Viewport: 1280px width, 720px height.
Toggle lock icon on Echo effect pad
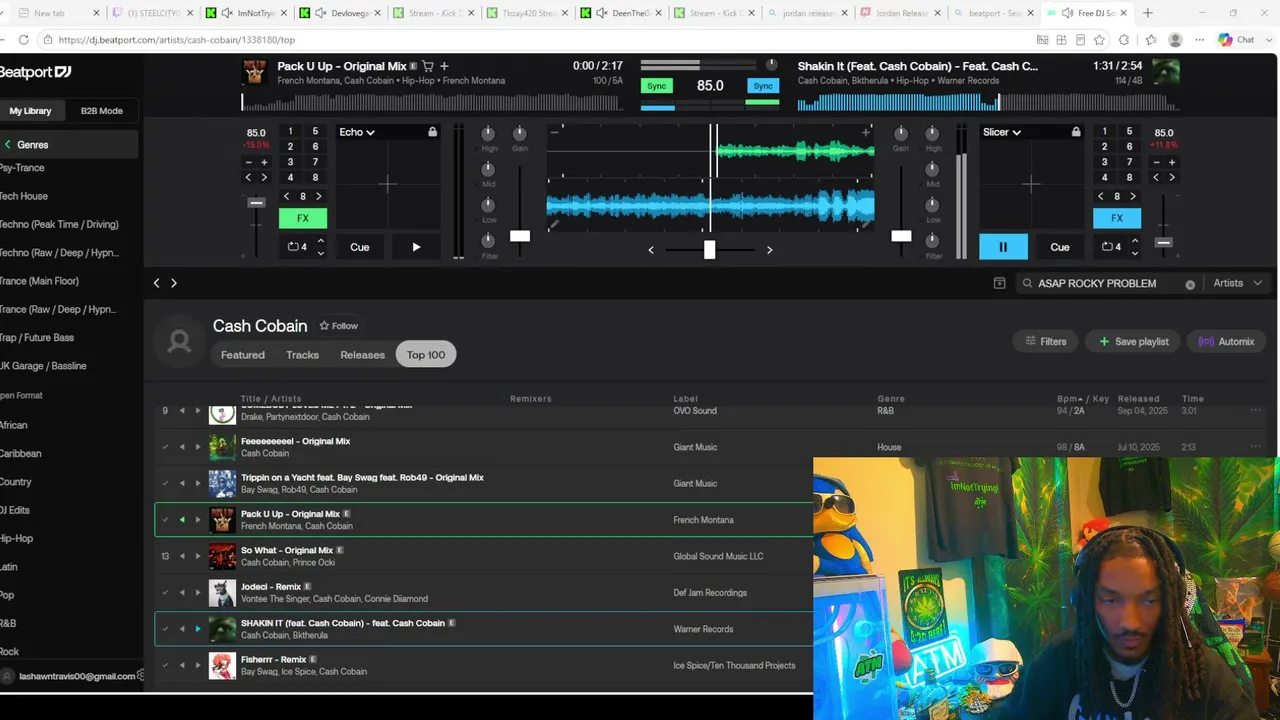pyautogui.click(x=432, y=132)
